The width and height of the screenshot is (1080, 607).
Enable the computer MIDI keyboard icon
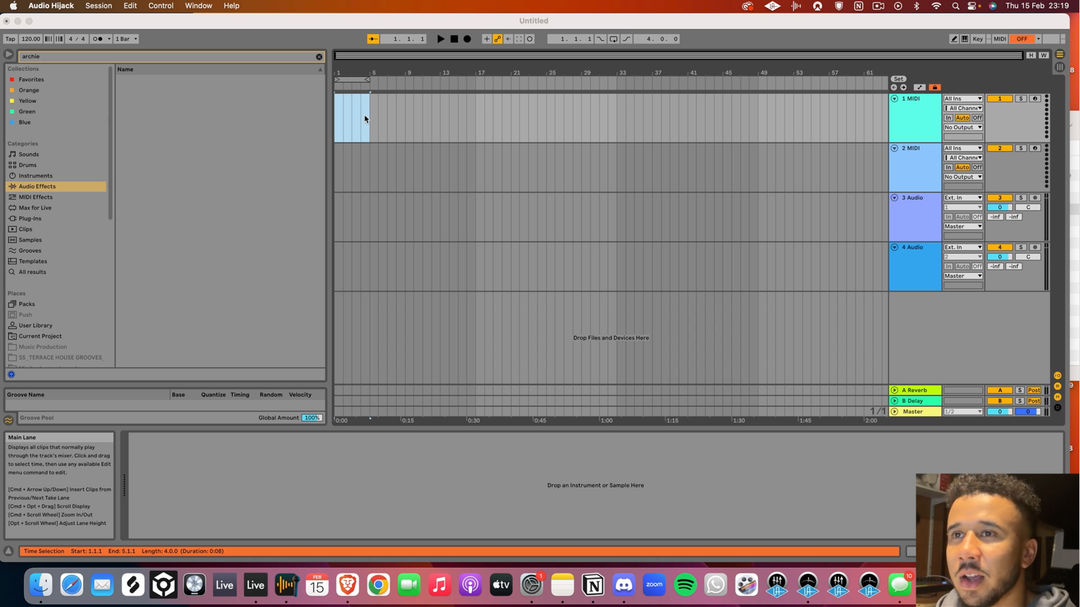point(965,39)
